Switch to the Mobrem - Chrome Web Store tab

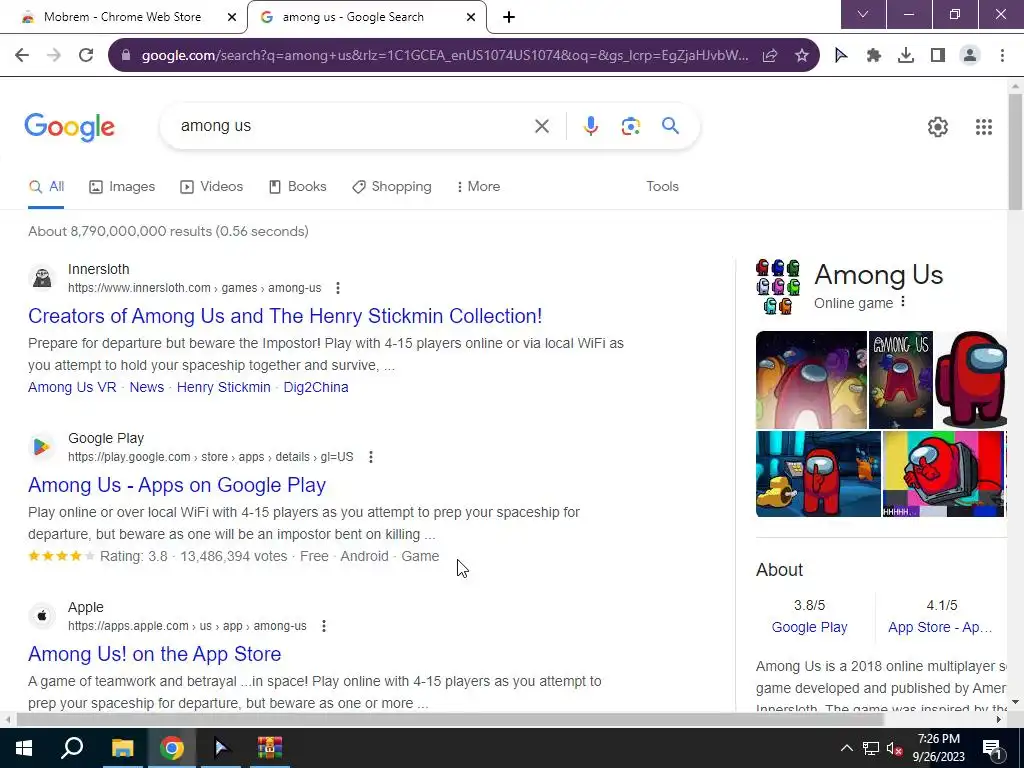tap(122, 17)
